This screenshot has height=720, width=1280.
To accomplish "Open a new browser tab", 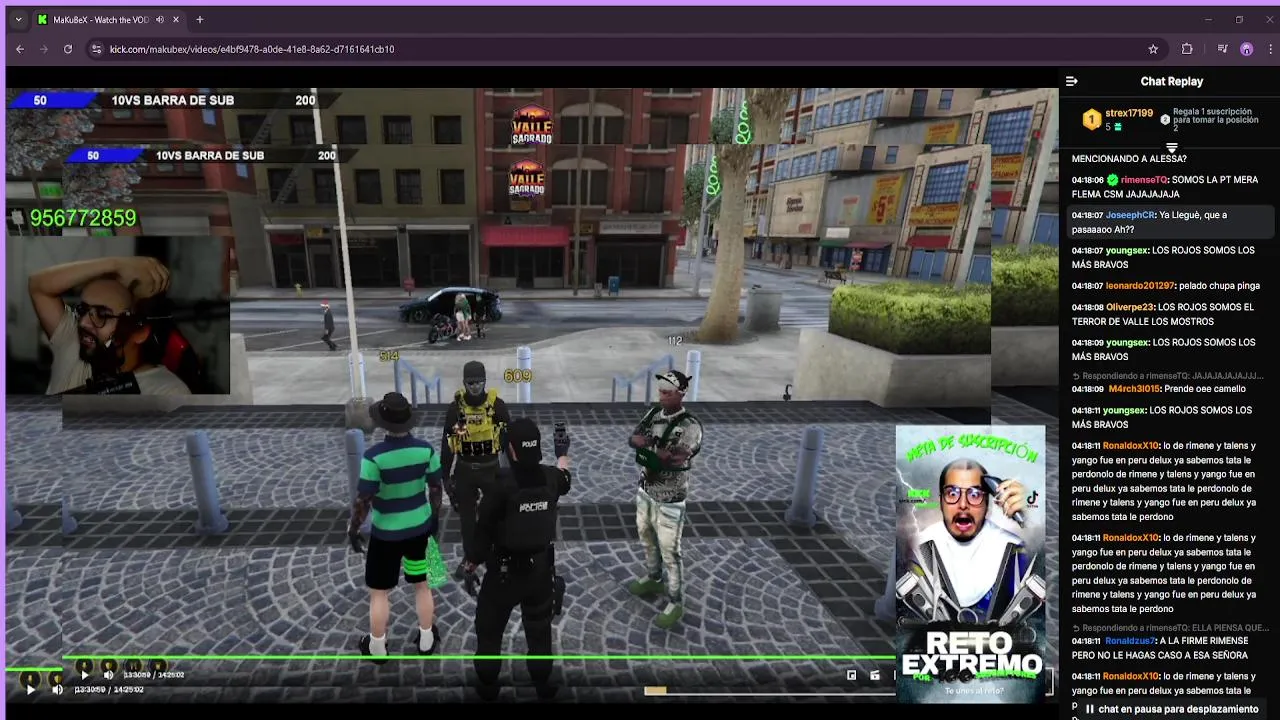I will 200,19.
